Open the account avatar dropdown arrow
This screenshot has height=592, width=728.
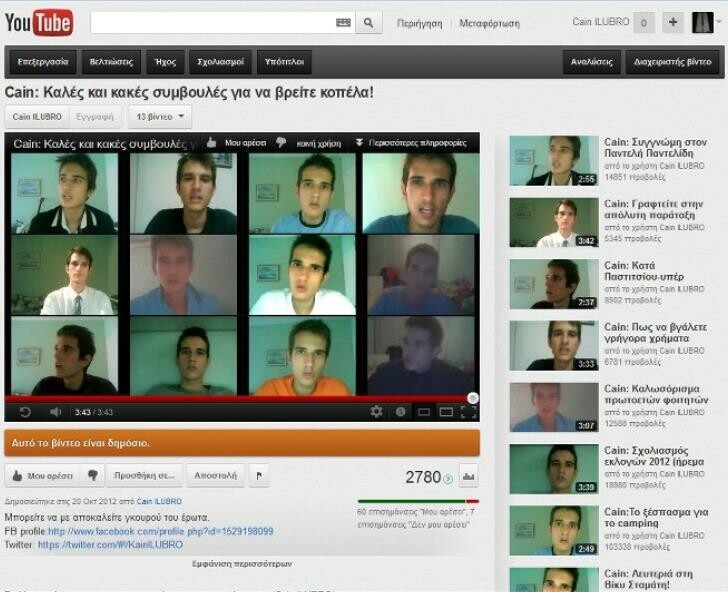(x=720, y=22)
